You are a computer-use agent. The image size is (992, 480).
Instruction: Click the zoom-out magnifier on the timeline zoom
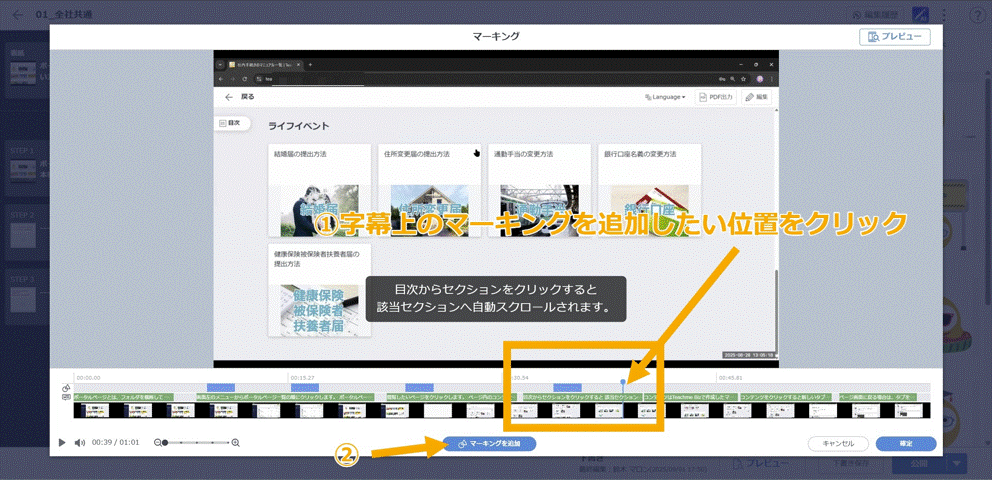(158, 442)
